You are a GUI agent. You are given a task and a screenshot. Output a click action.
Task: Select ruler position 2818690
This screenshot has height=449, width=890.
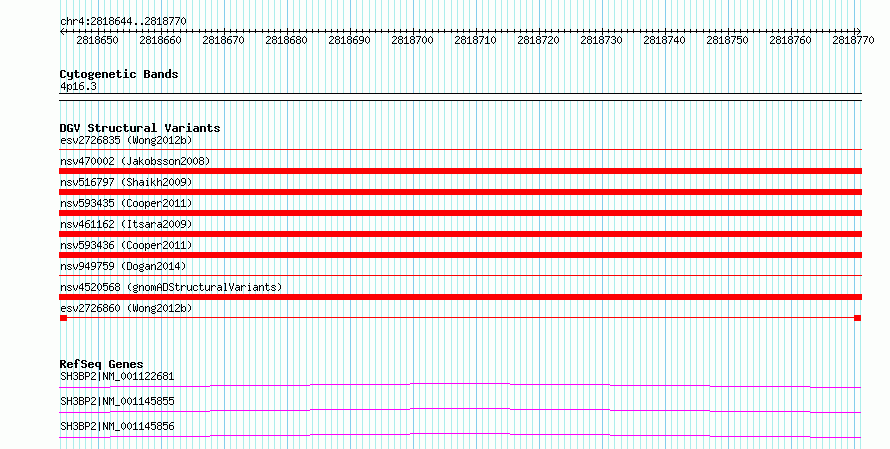349,40
